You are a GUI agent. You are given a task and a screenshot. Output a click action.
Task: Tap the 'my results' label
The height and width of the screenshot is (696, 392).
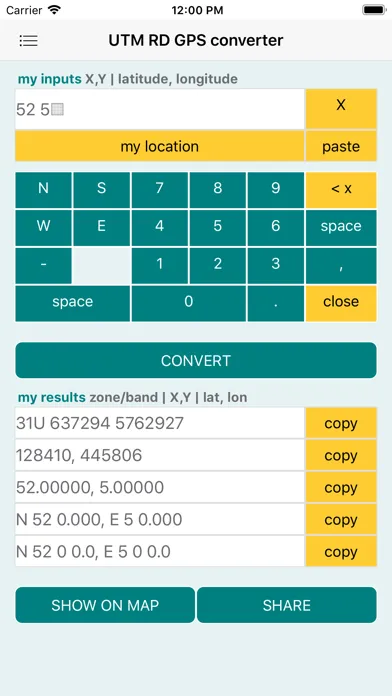tap(51, 397)
